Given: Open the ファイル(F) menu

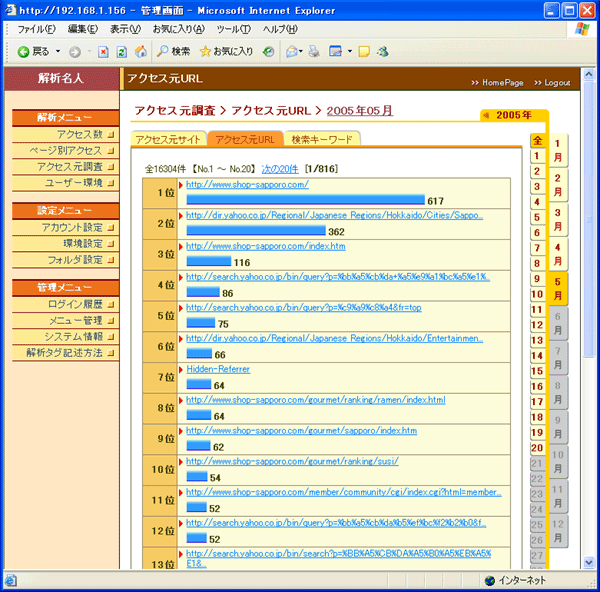Looking at the screenshot, I should coord(37,29).
